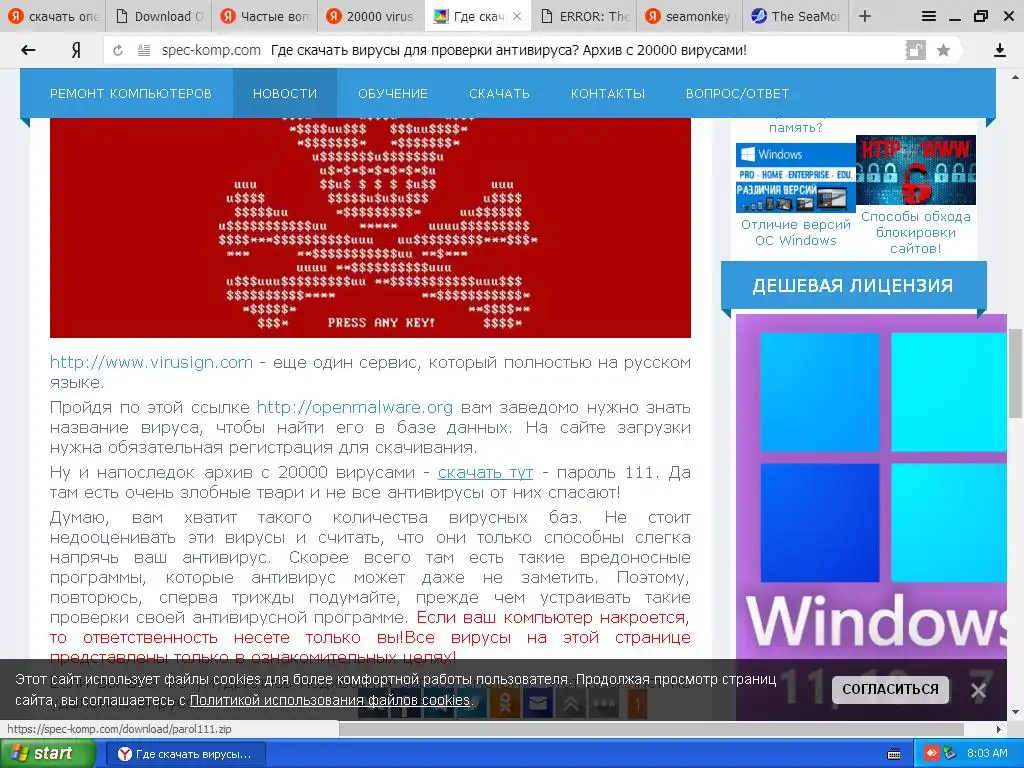Switch to the 'Частые воп' tab
Viewport: 1024px width, 768px height.
coord(265,16)
